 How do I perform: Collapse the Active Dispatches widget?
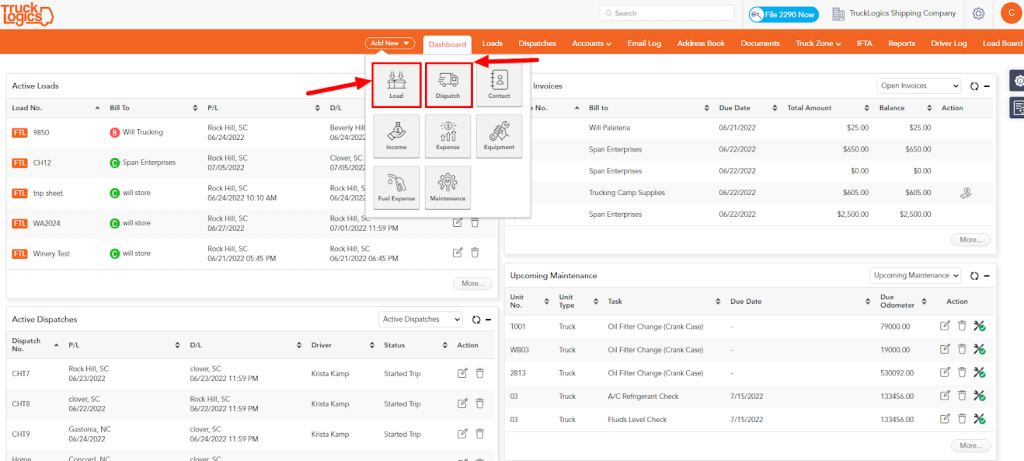coord(488,319)
